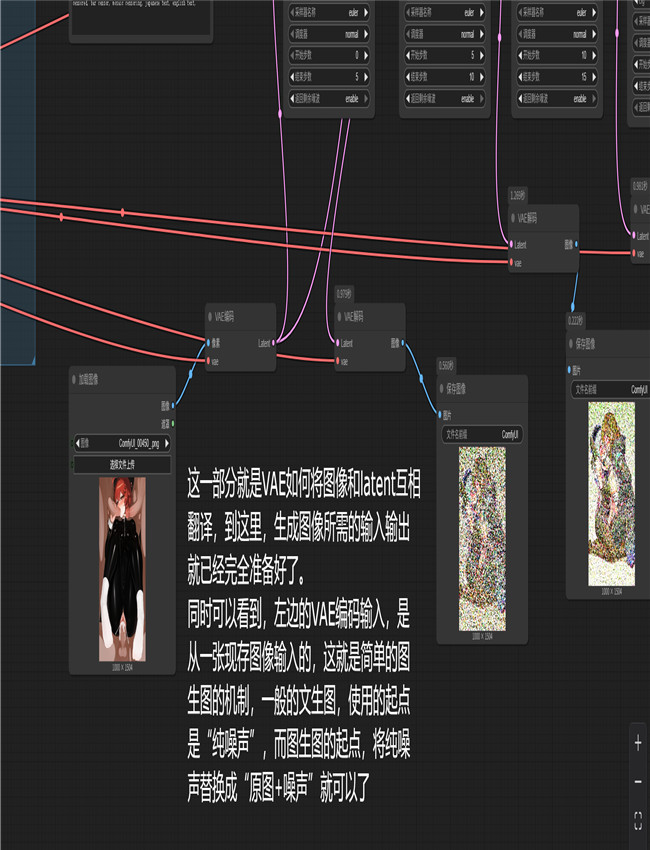The width and height of the screenshot is (650, 850).
Task: Click the fit view icon
Action: coord(638,821)
